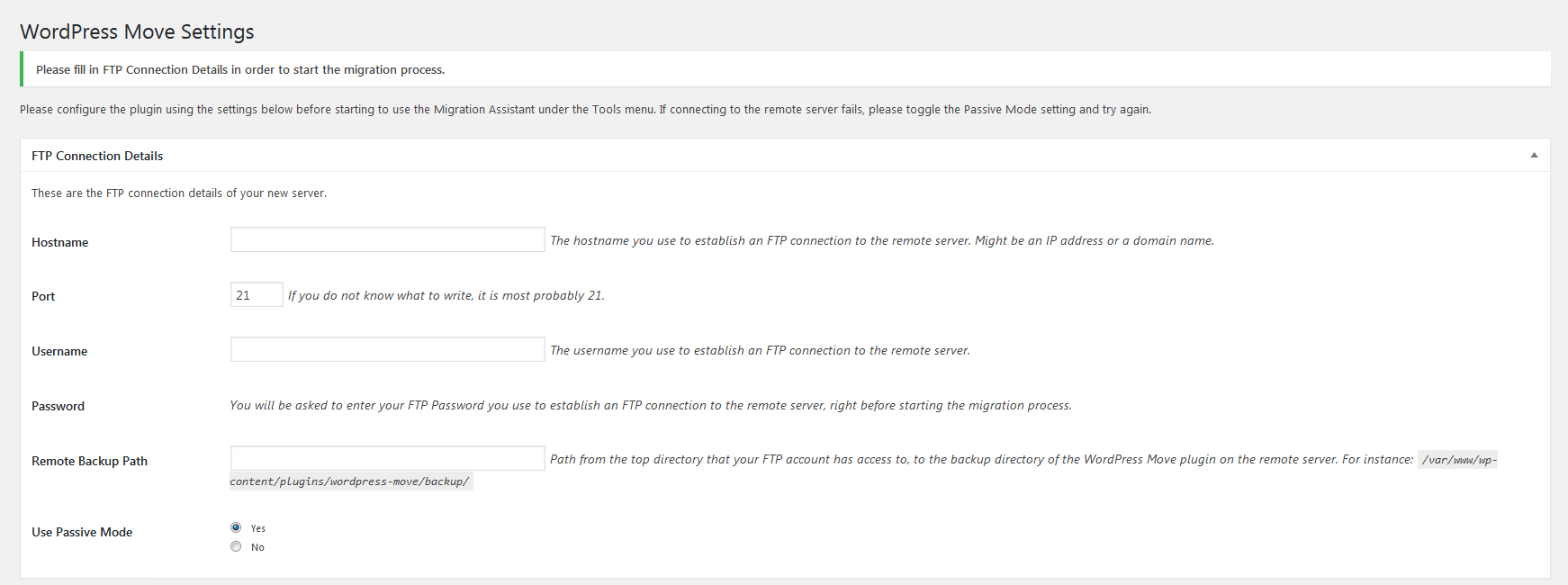Viewport: 1568px width, 585px height.
Task: Select the Yes radio button for Passive Mode
Action: pyautogui.click(x=236, y=527)
